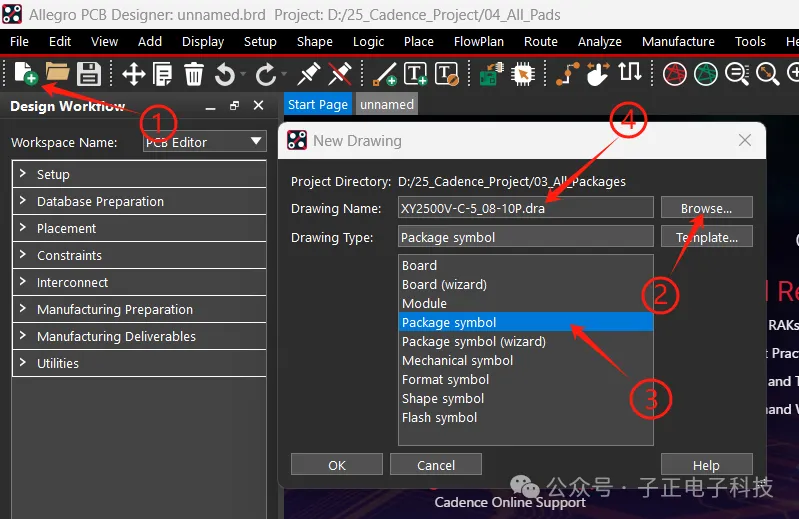Expand the Database Preparation section
799x519 pixels.
[139, 201]
